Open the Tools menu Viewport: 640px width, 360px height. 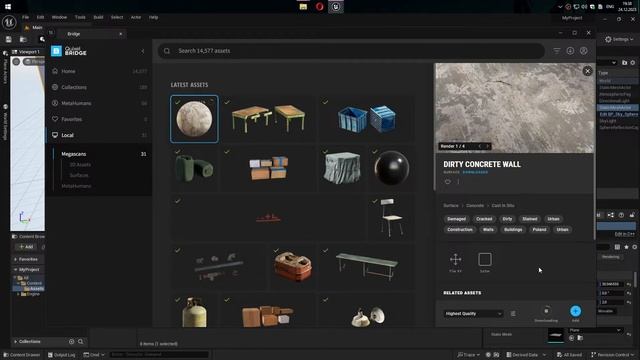tap(80, 17)
